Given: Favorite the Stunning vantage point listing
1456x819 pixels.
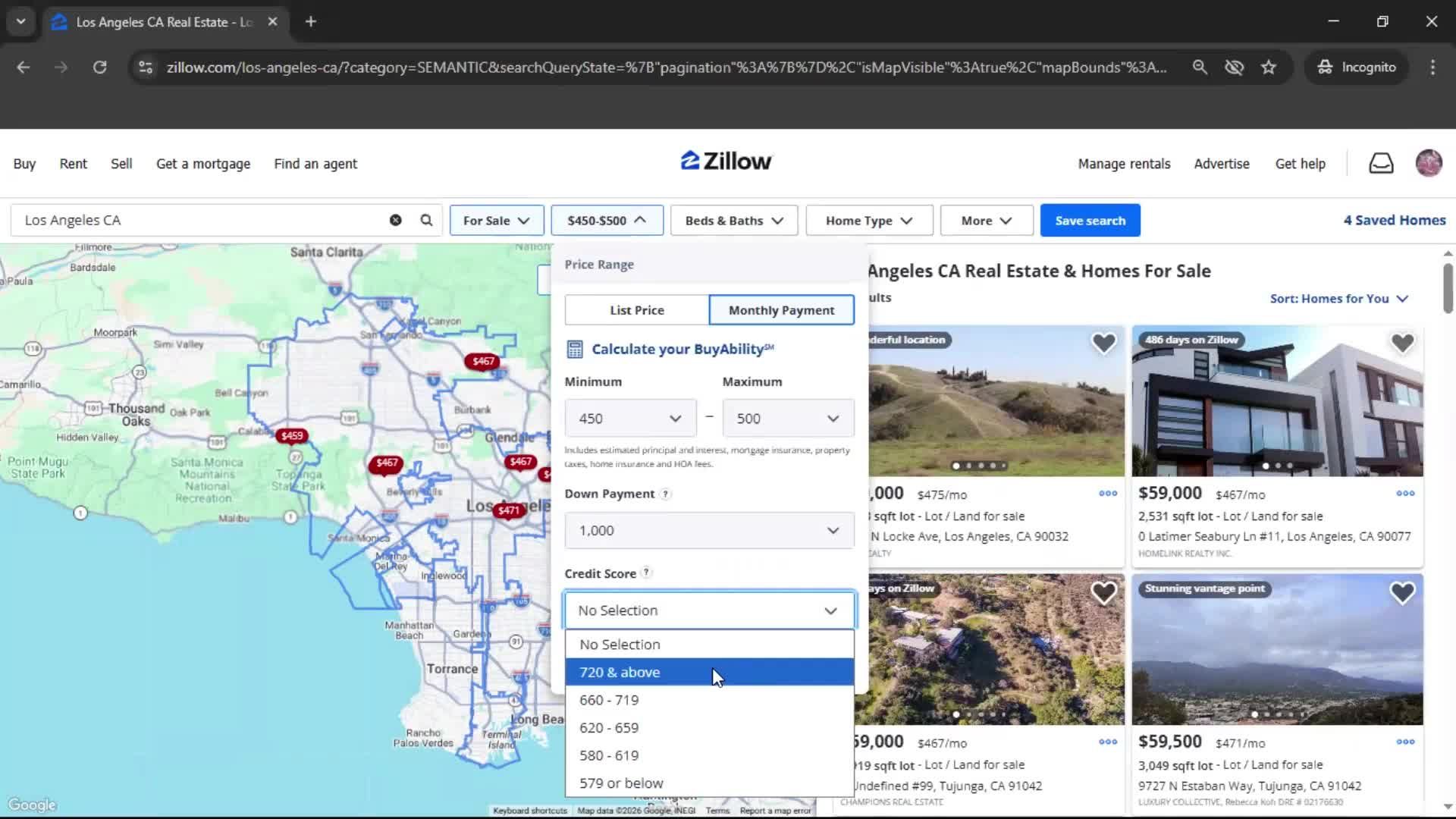Looking at the screenshot, I should tap(1402, 592).
